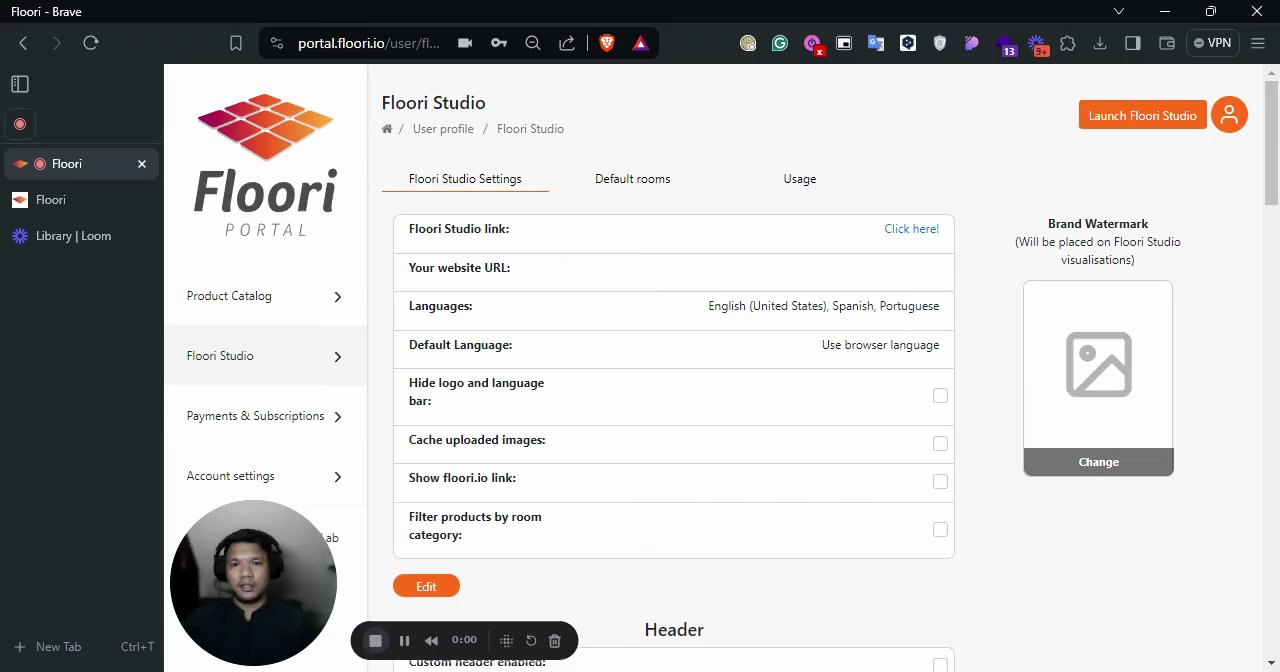This screenshot has width=1280, height=672.
Task: Delete the Loom recording with trash icon
Action: pos(555,640)
